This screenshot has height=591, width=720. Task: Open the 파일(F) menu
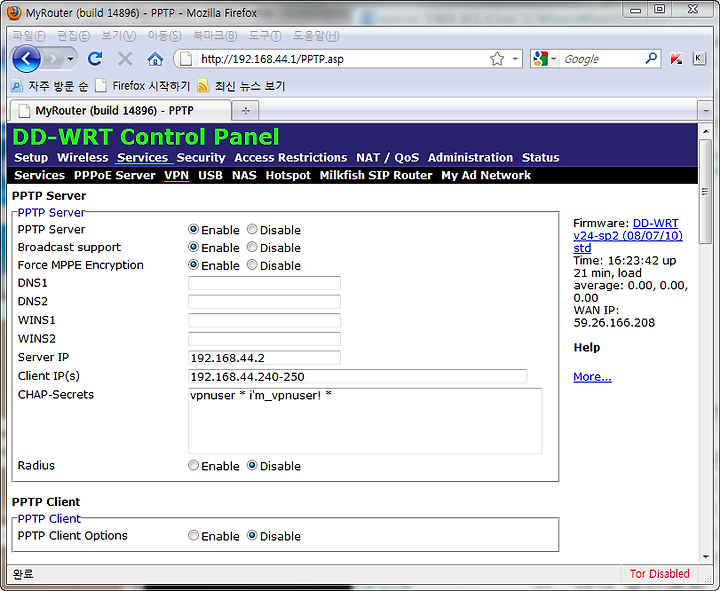28,35
